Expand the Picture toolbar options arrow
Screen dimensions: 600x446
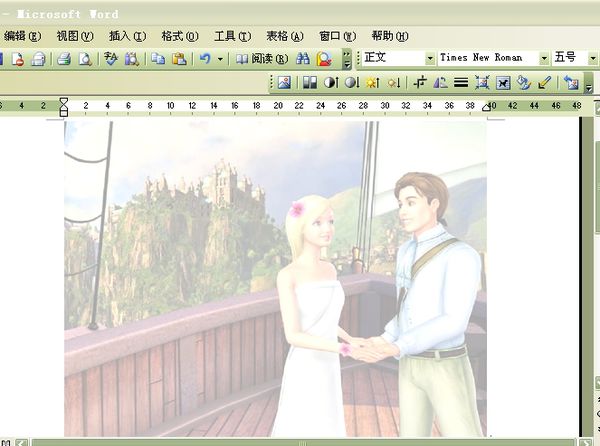[589, 85]
